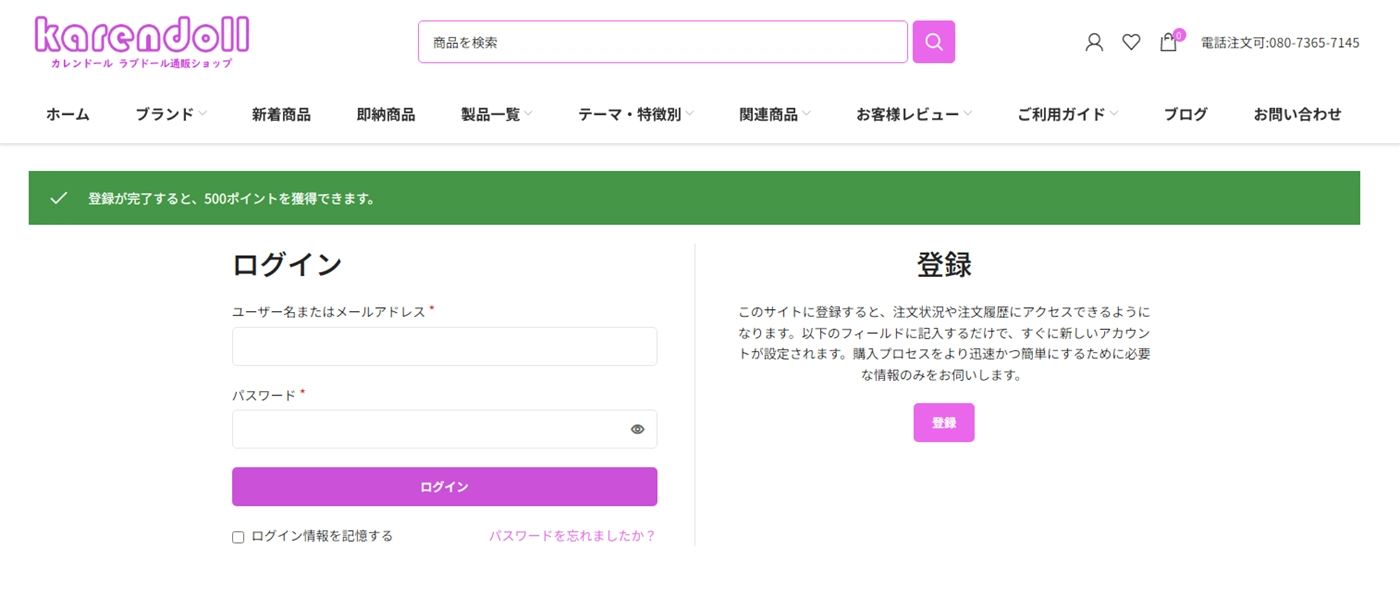This screenshot has height=600, width=1400.
Task: Open the wishlist heart icon
Action: click(1131, 42)
